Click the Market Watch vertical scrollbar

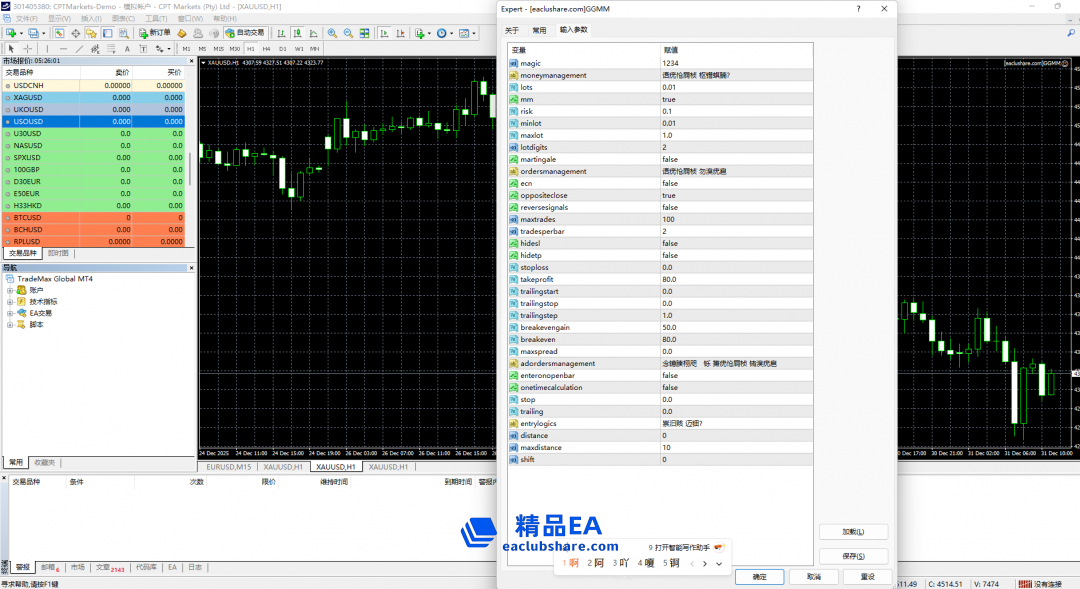click(x=189, y=170)
